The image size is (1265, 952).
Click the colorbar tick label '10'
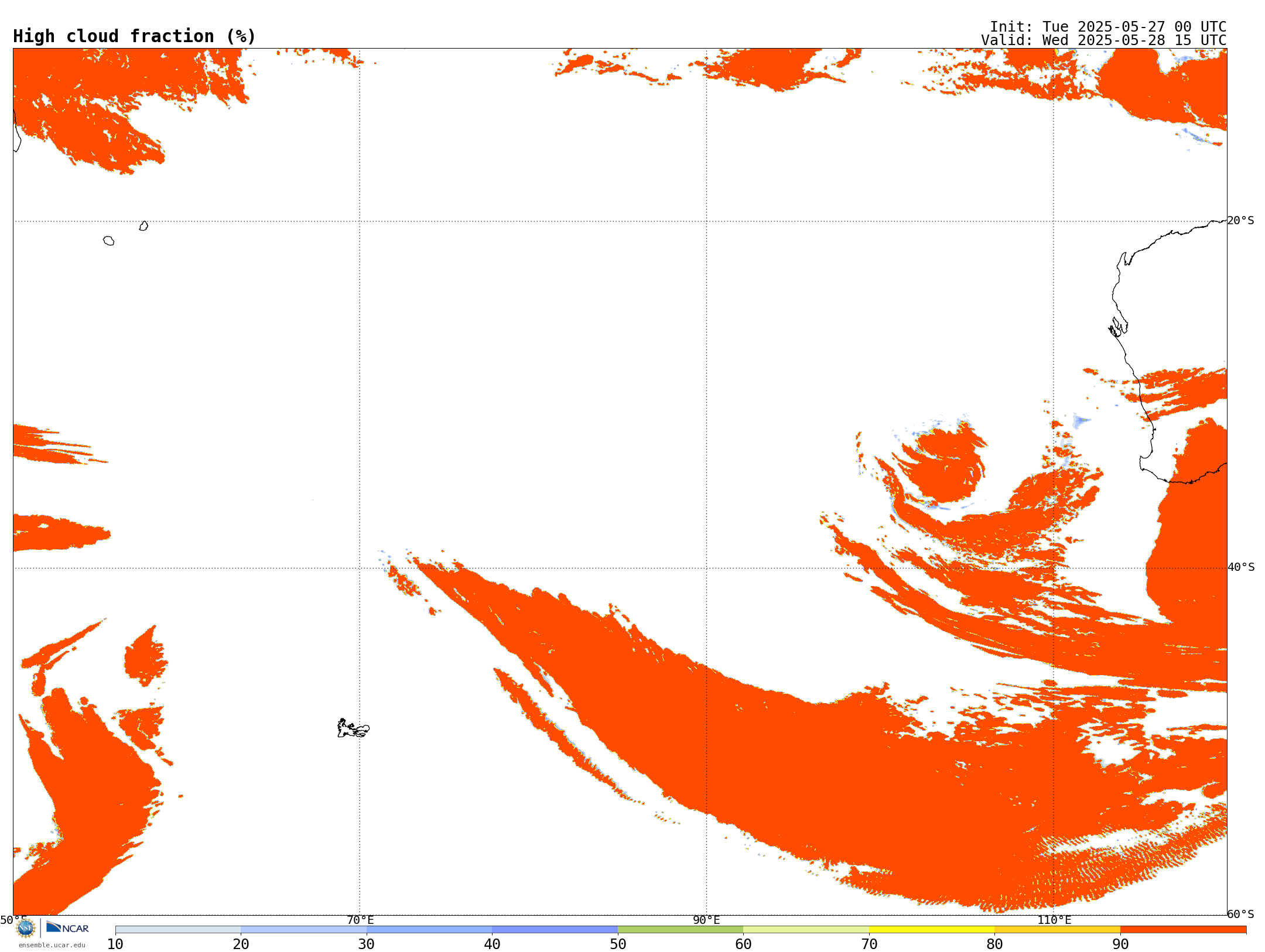pos(115,944)
